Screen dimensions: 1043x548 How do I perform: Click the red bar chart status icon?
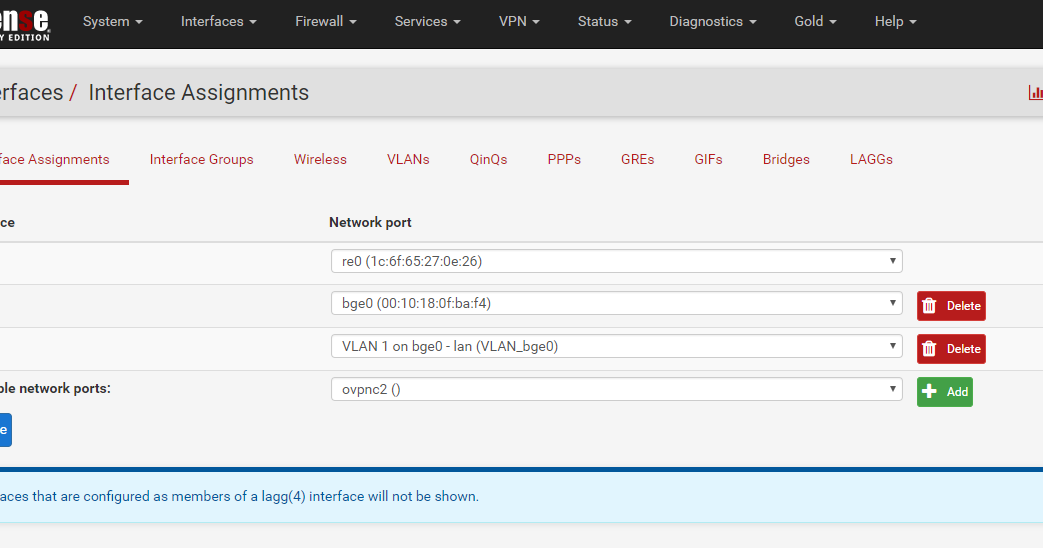tap(1036, 92)
